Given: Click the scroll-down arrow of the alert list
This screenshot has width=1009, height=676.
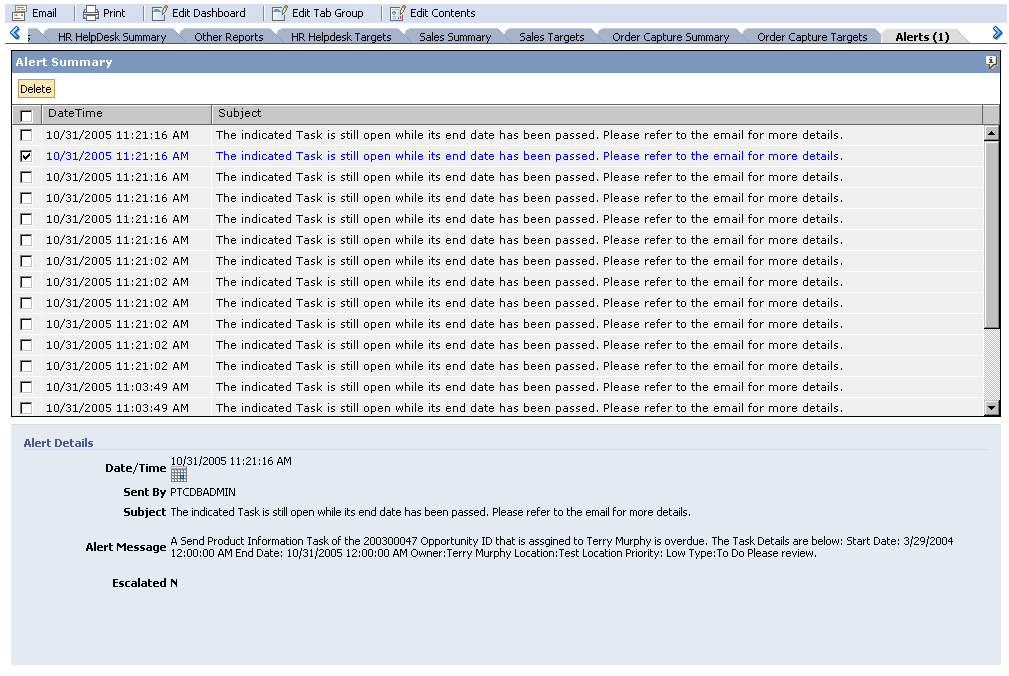Looking at the screenshot, I should [x=992, y=406].
